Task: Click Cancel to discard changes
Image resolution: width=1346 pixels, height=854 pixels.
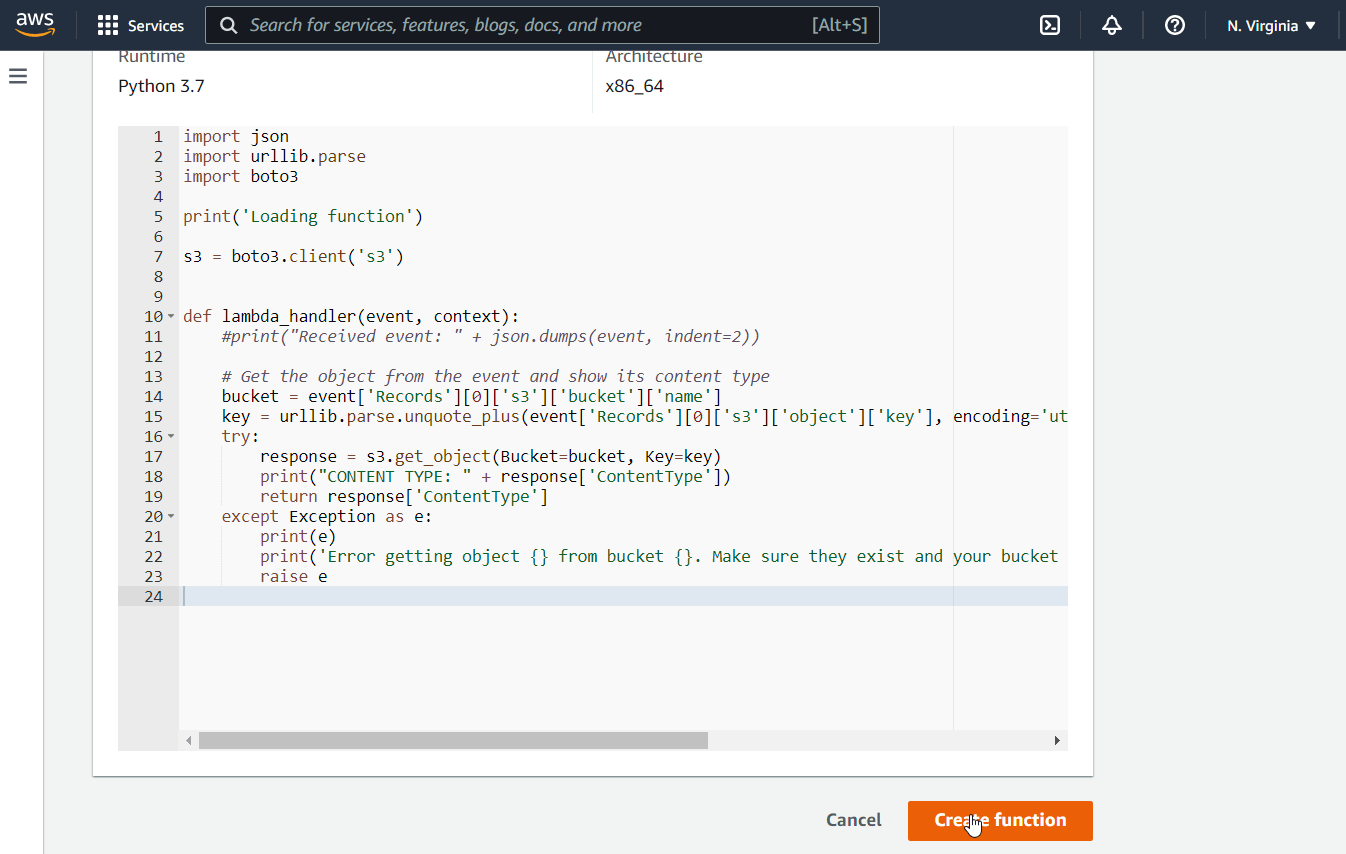Action: point(853,819)
